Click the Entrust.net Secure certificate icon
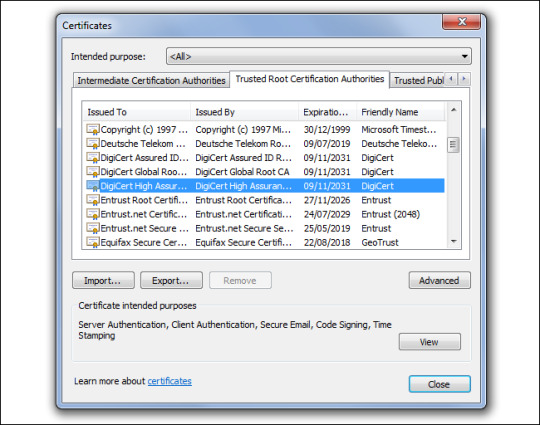Image resolution: width=540 pixels, height=425 pixels. pyautogui.click(x=93, y=228)
